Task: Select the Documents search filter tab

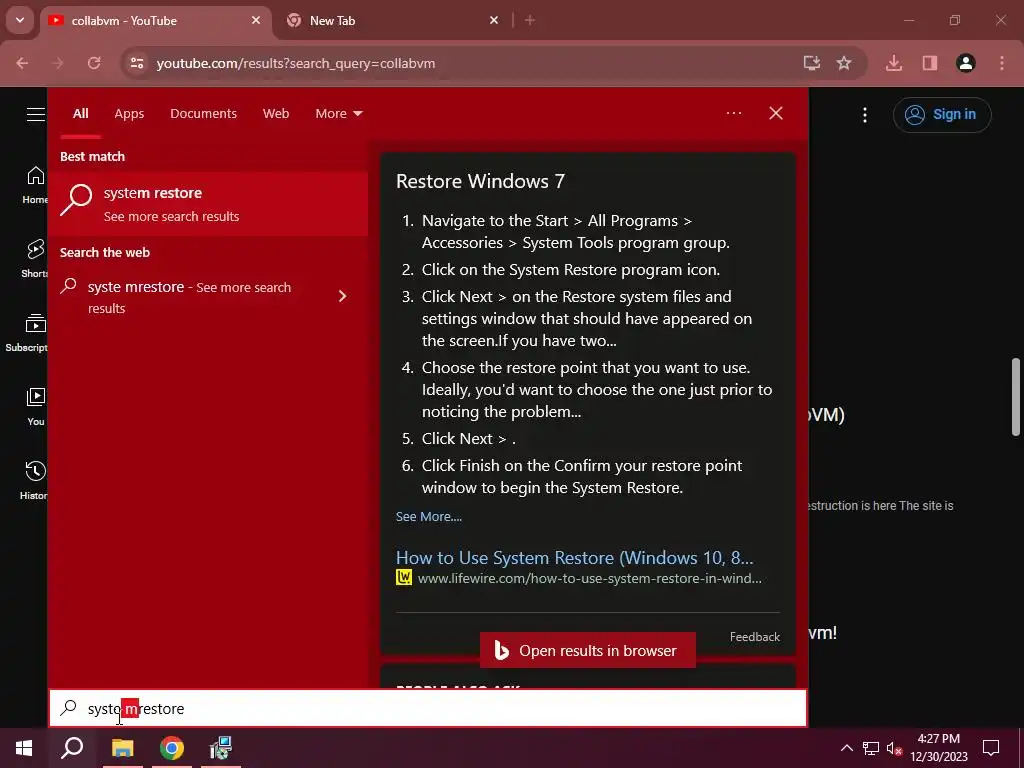Action: (203, 114)
